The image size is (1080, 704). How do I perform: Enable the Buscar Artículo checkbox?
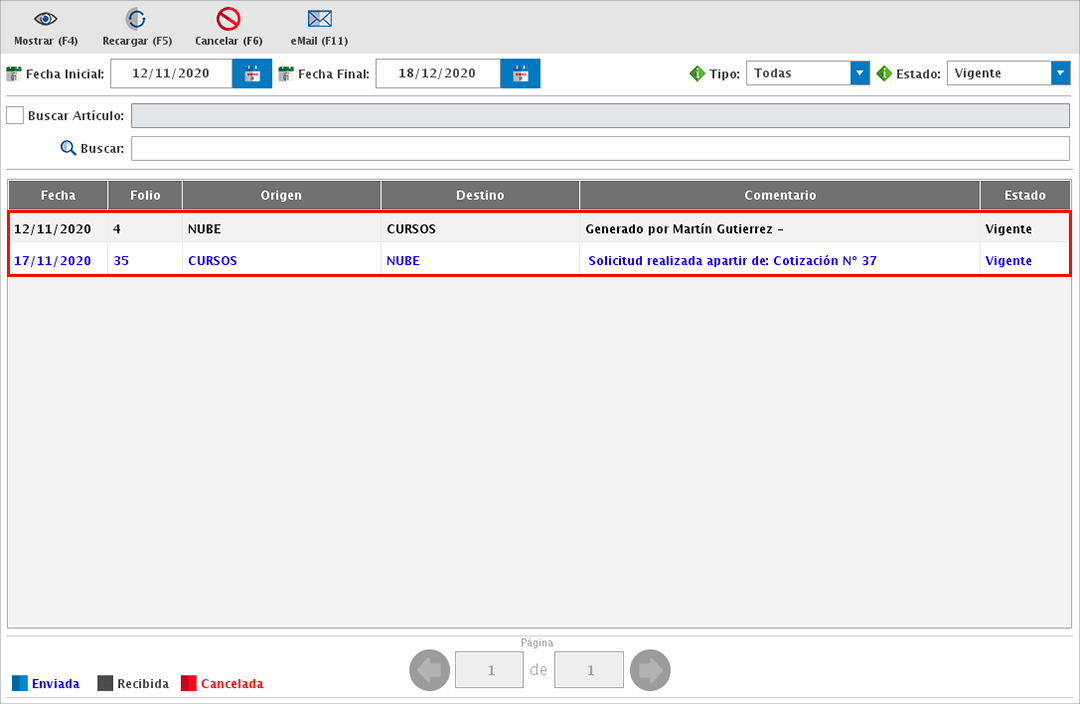pyautogui.click(x=15, y=116)
